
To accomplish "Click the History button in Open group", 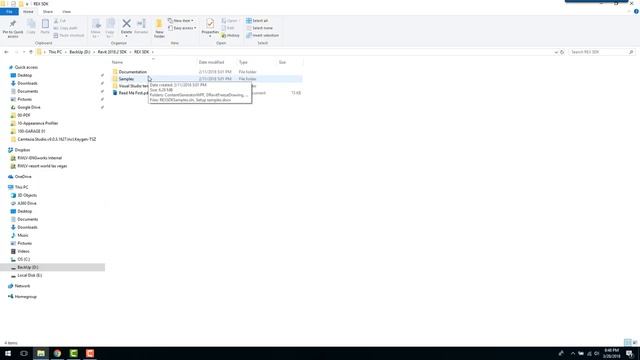I will click(x=231, y=36).
